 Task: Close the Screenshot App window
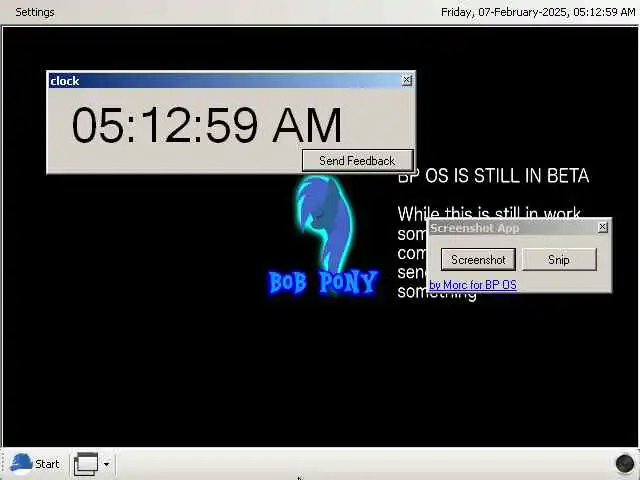point(602,227)
